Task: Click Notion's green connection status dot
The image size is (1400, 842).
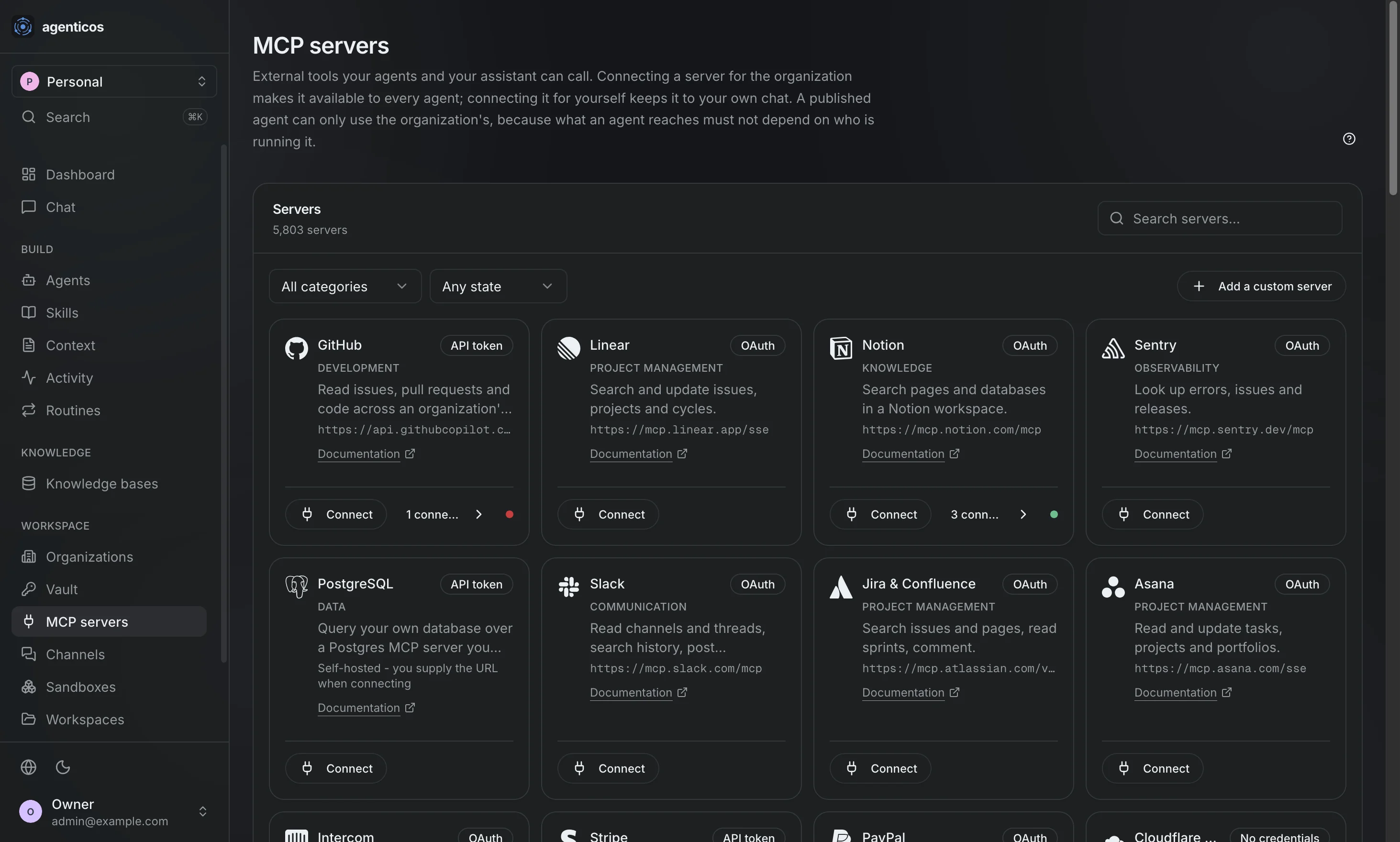Action: (1054, 514)
